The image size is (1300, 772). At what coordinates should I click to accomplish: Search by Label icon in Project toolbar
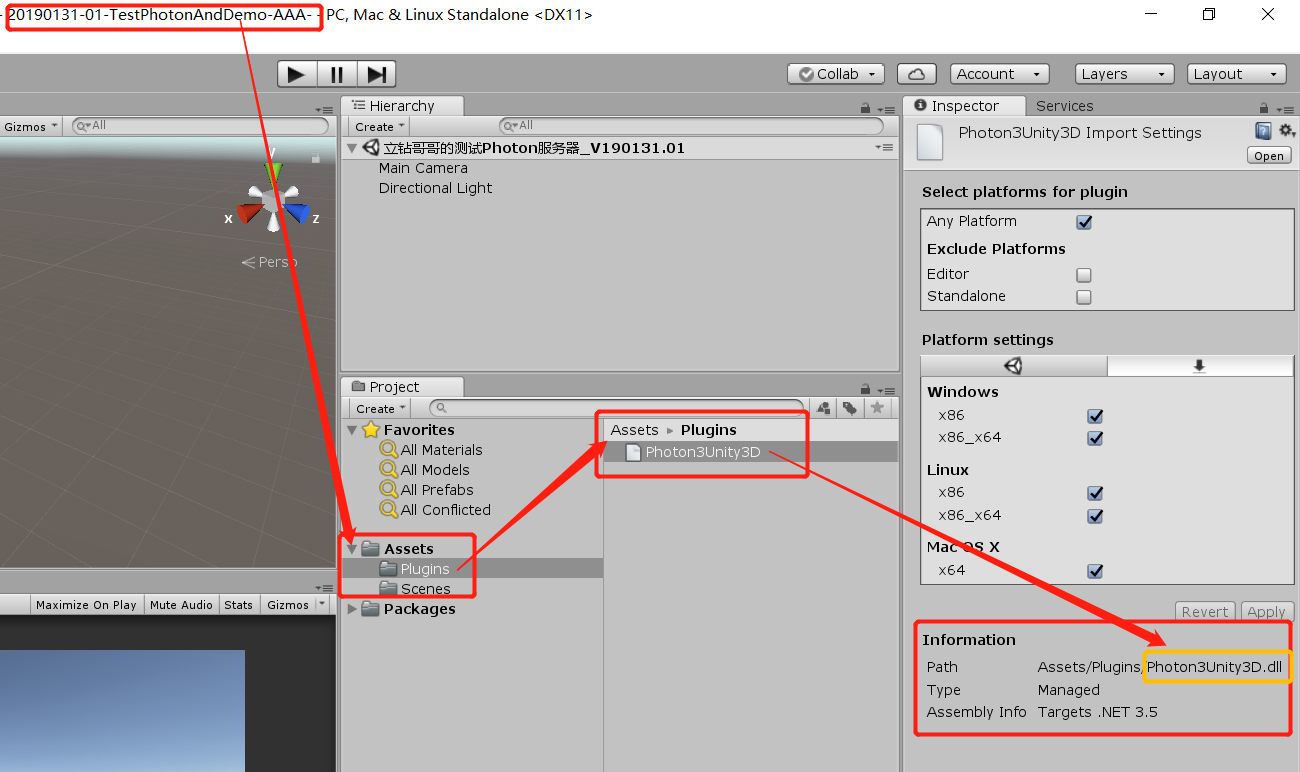(849, 408)
